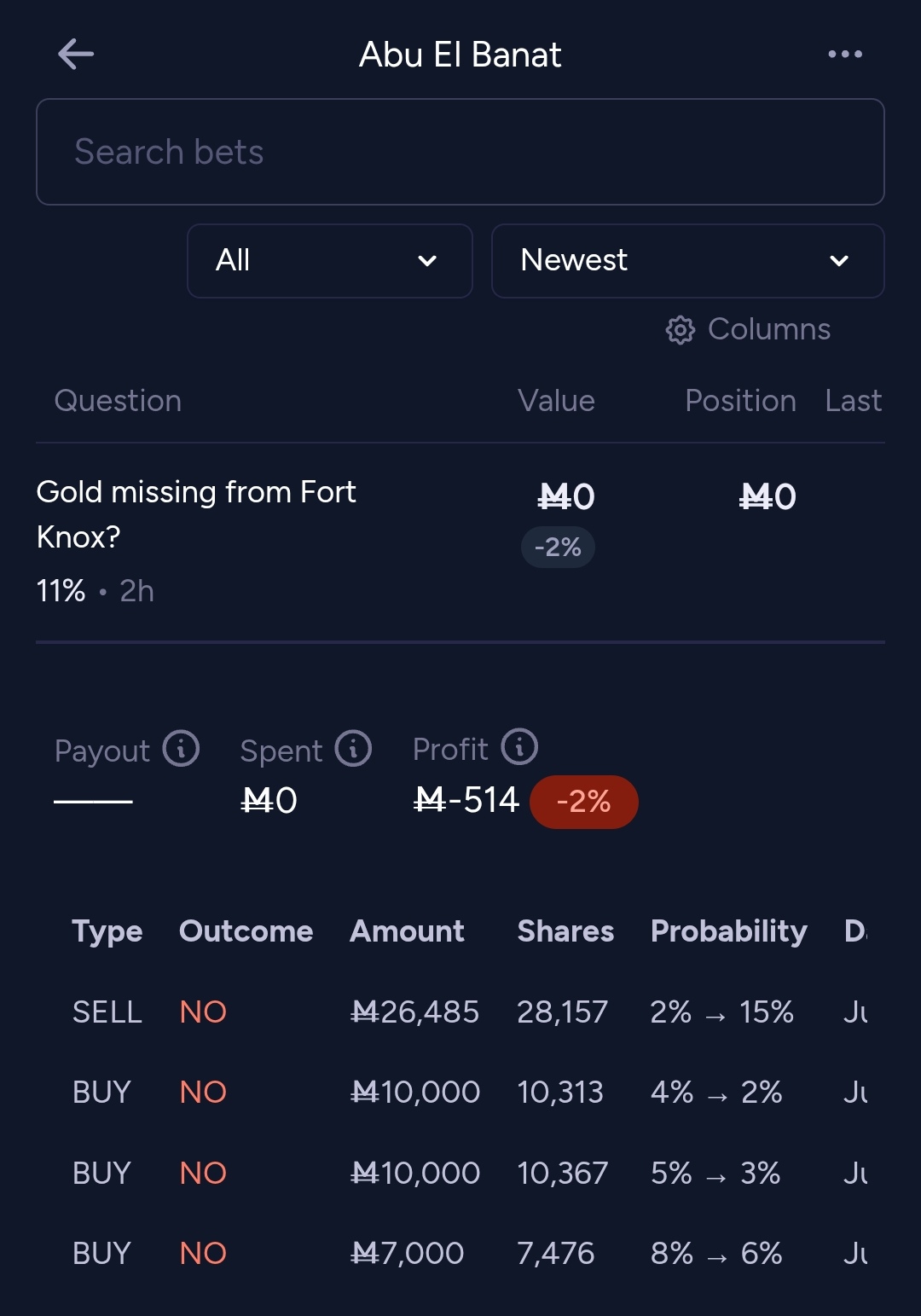The width and height of the screenshot is (921, 1316).
Task: Show info tooltip next to Payout
Action: coord(181,749)
